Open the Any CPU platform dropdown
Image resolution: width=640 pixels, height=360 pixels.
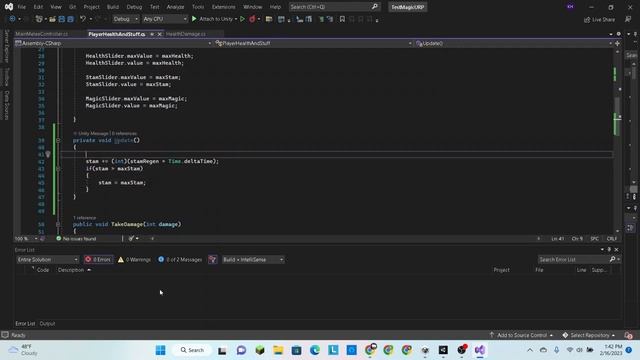(x=165, y=19)
